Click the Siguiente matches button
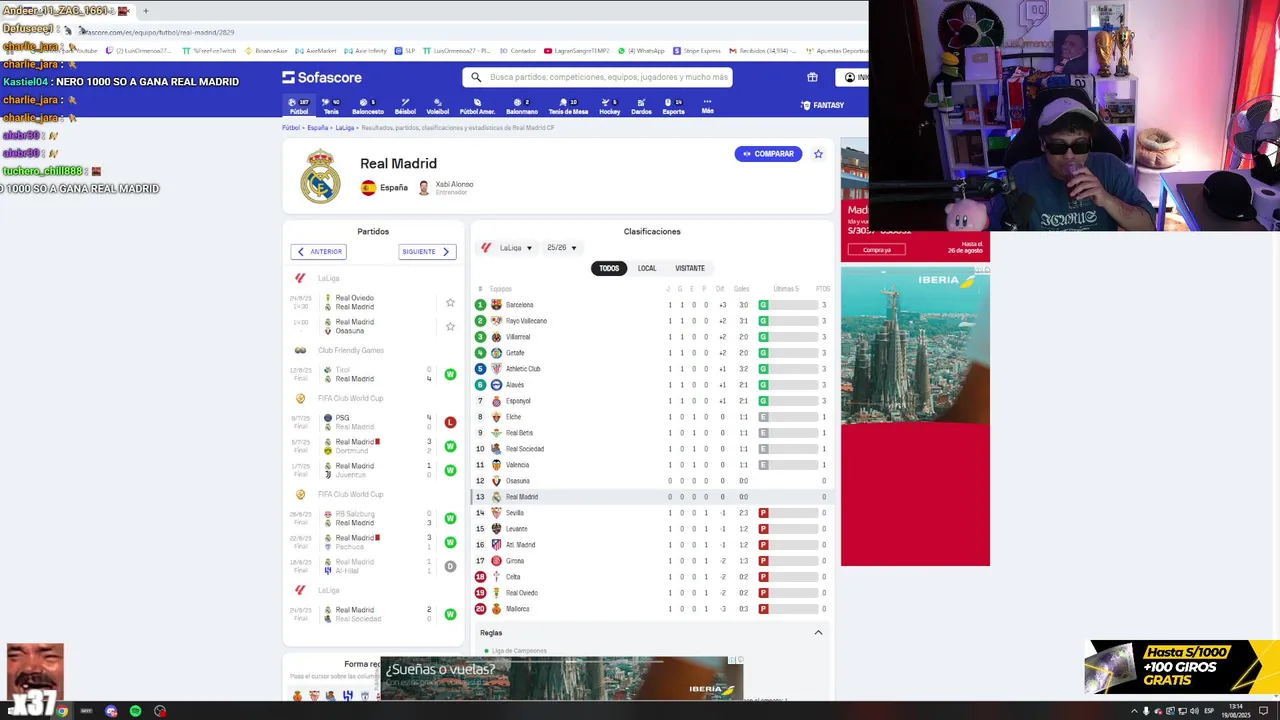The height and width of the screenshot is (720, 1280). (x=427, y=252)
